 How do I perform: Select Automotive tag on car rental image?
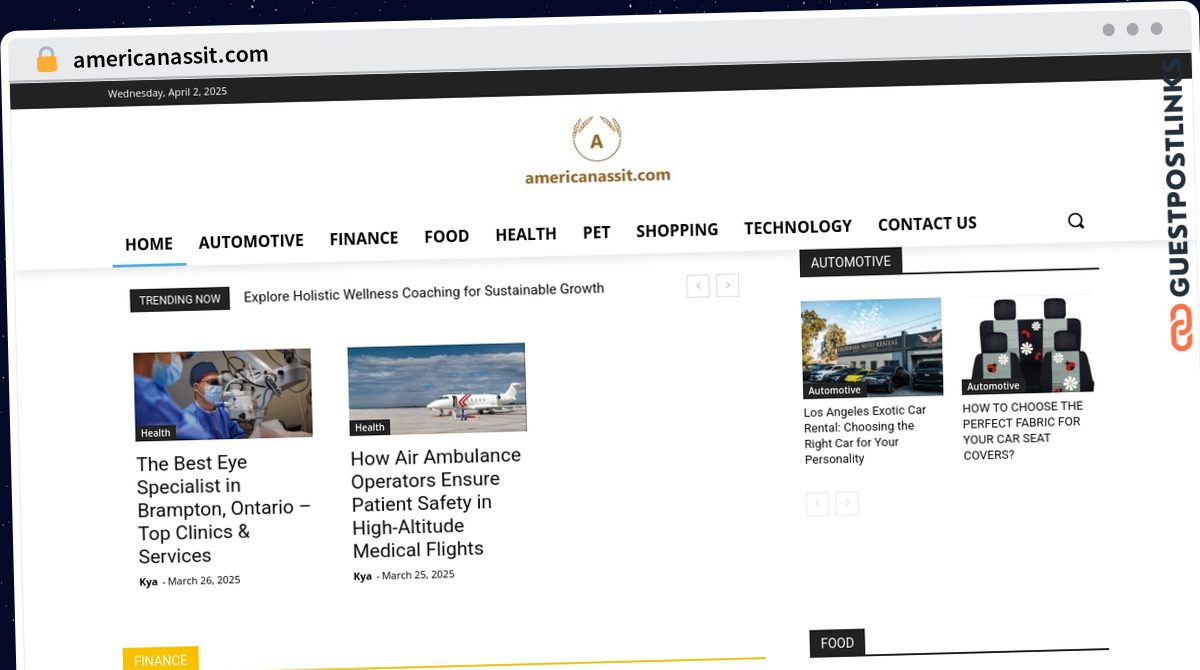point(835,390)
